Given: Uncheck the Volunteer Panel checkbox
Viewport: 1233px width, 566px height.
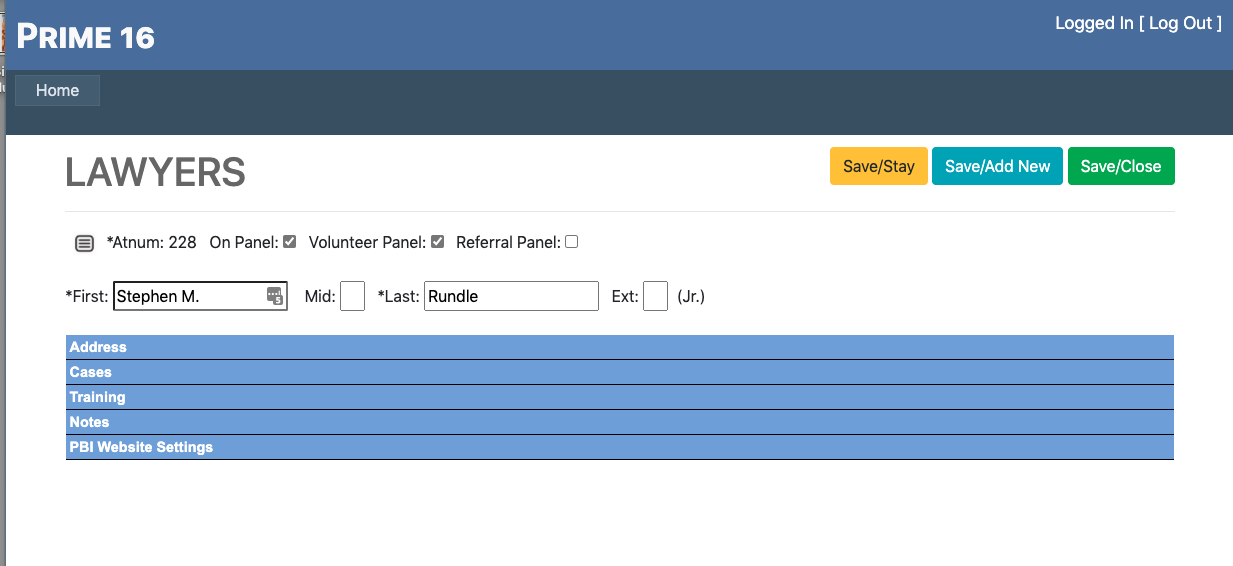Looking at the screenshot, I should pyautogui.click(x=437, y=242).
